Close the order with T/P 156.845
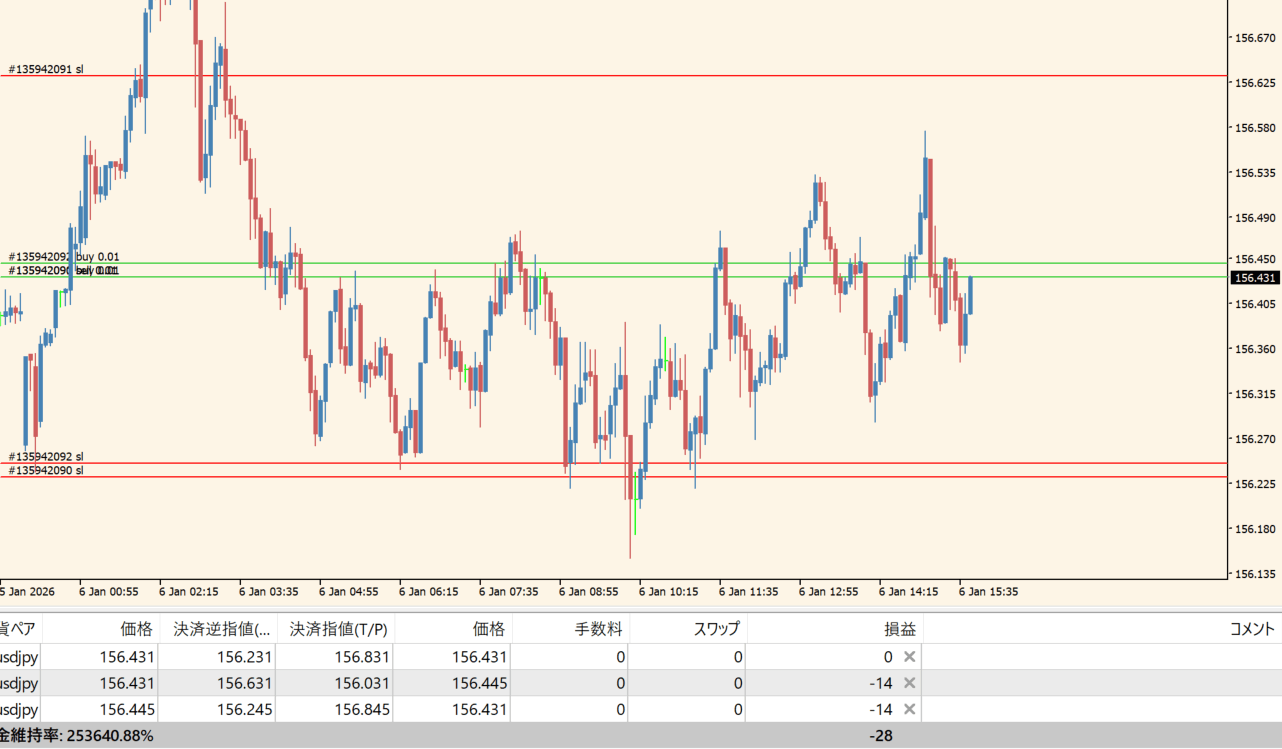1282x749 pixels. coord(909,709)
